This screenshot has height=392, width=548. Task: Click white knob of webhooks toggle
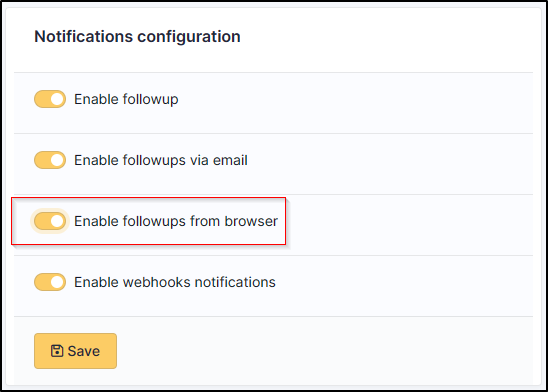(57, 282)
